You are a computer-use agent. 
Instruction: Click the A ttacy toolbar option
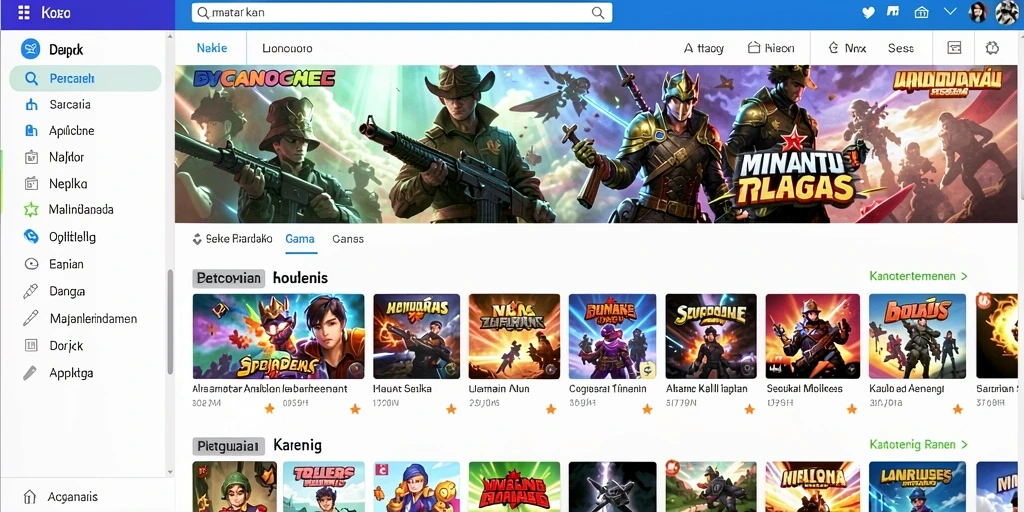pos(703,48)
